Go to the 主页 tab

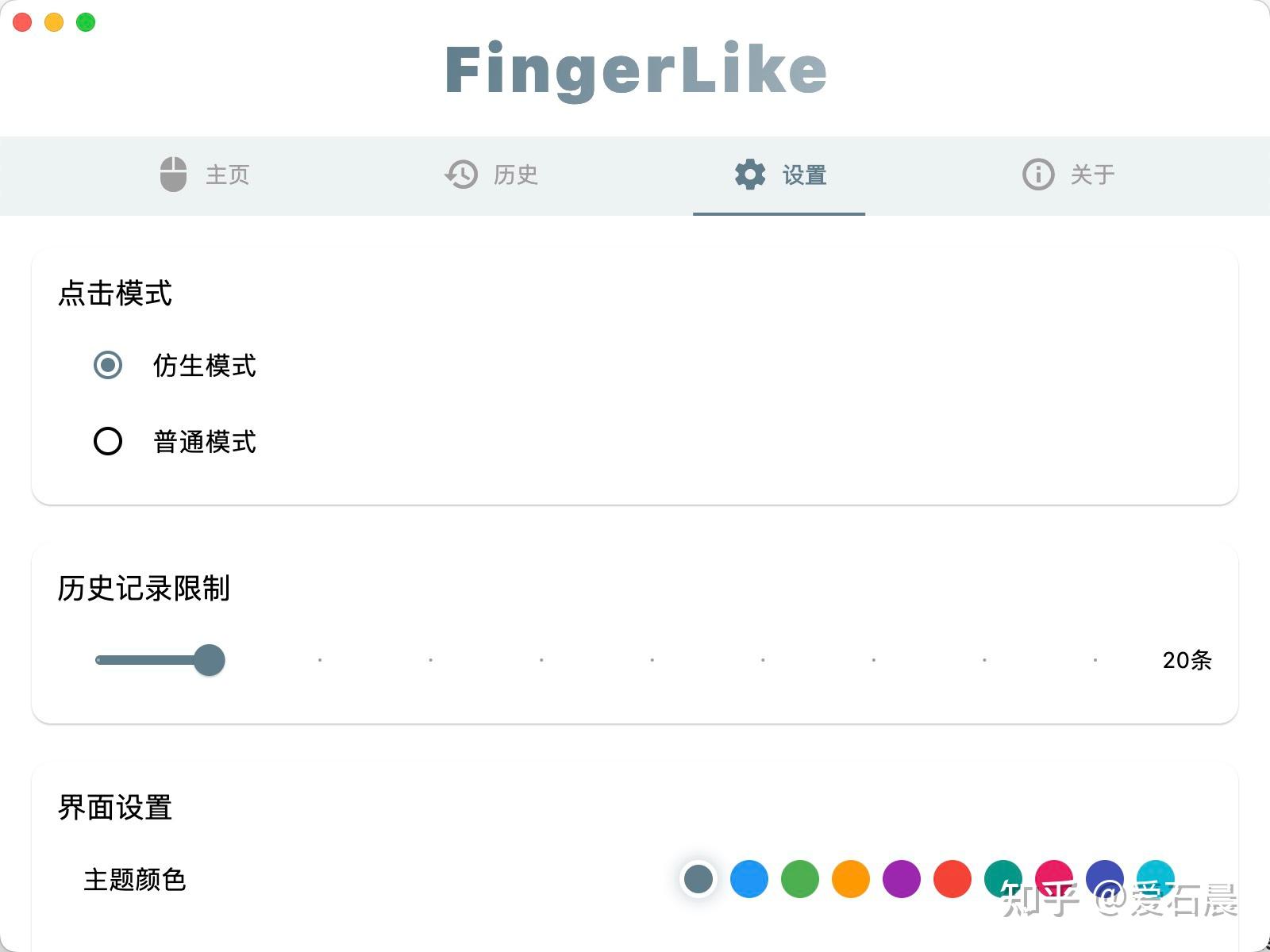click(206, 175)
